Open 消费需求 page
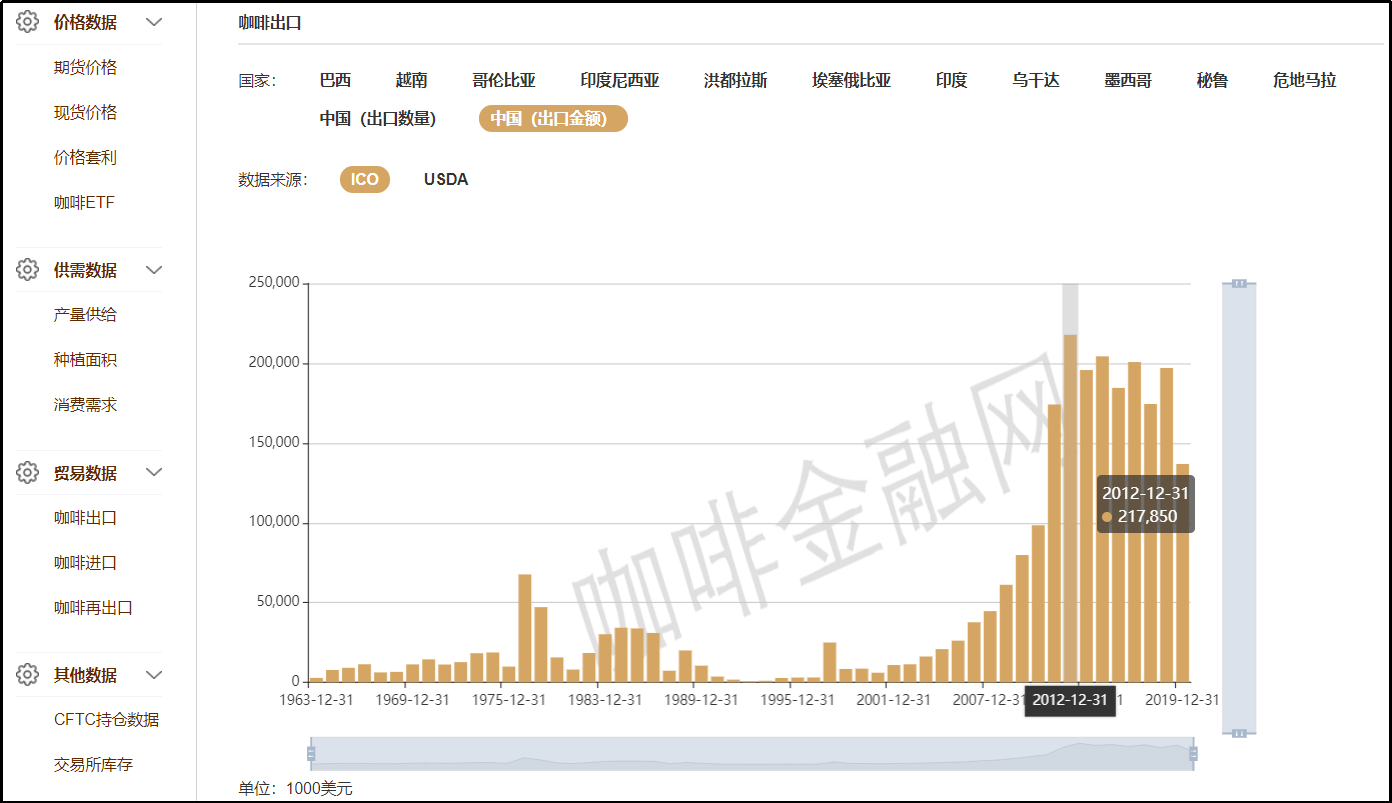Image resolution: width=1392 pixels, height=803 pixels. (x=85, y=404)
